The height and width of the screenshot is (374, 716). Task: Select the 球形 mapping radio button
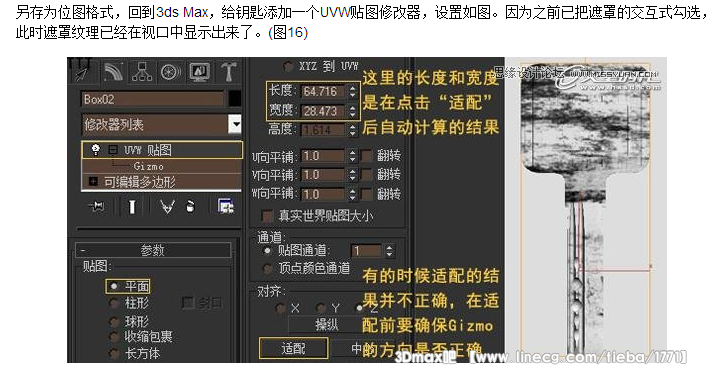114,321
